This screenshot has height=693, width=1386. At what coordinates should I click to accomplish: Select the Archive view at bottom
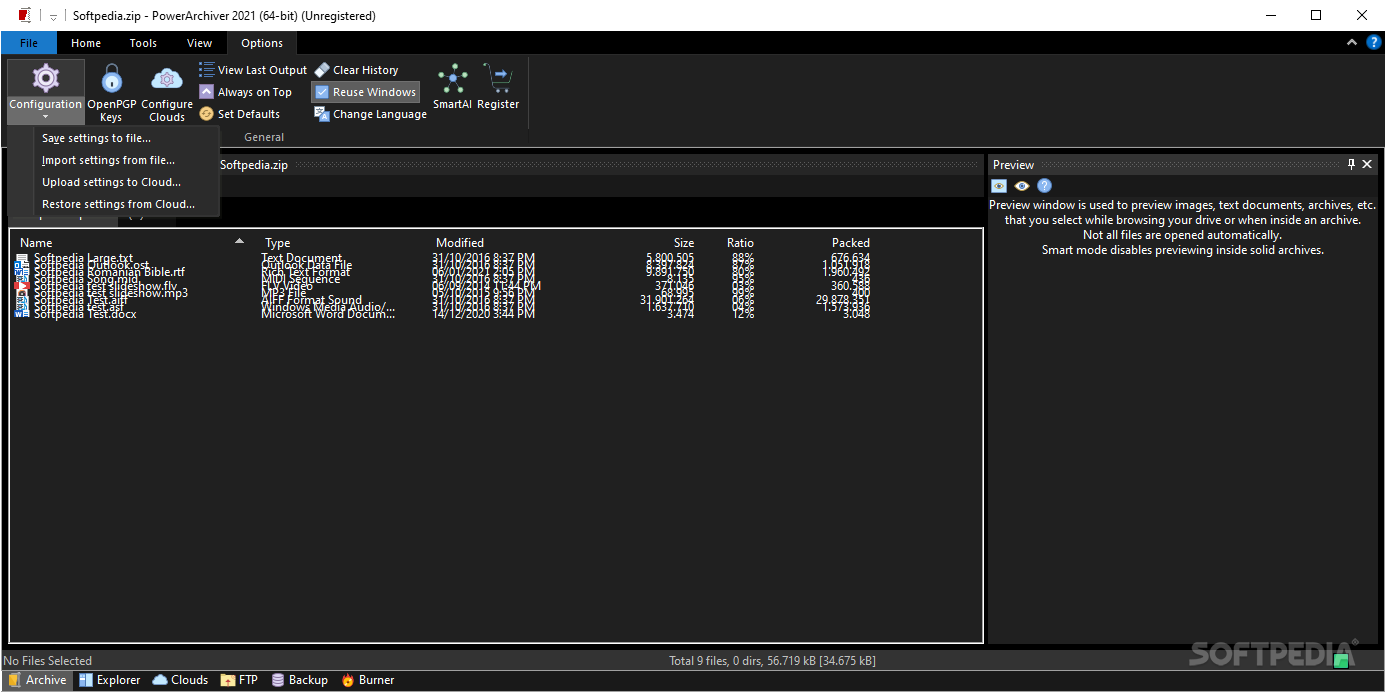point(37,680)
